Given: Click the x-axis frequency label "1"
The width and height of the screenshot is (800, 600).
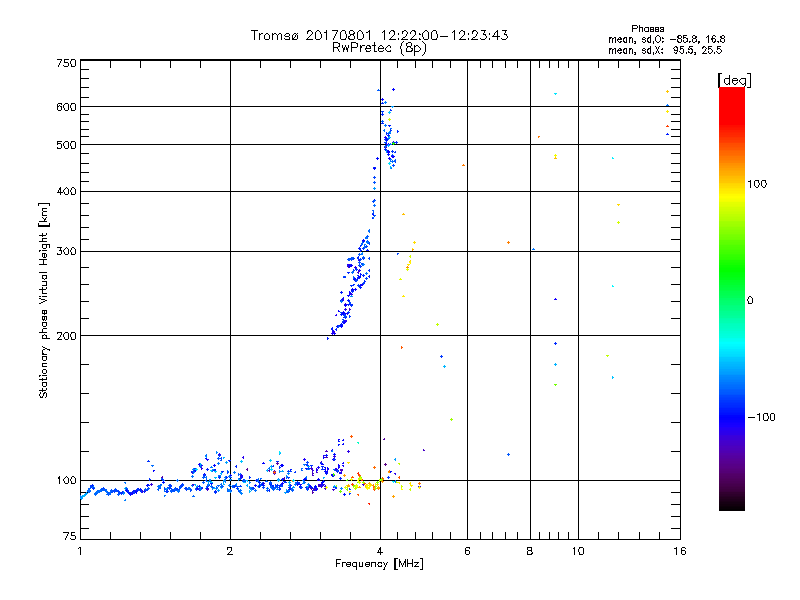Looking at the screenshot, I should coord(80,551).
